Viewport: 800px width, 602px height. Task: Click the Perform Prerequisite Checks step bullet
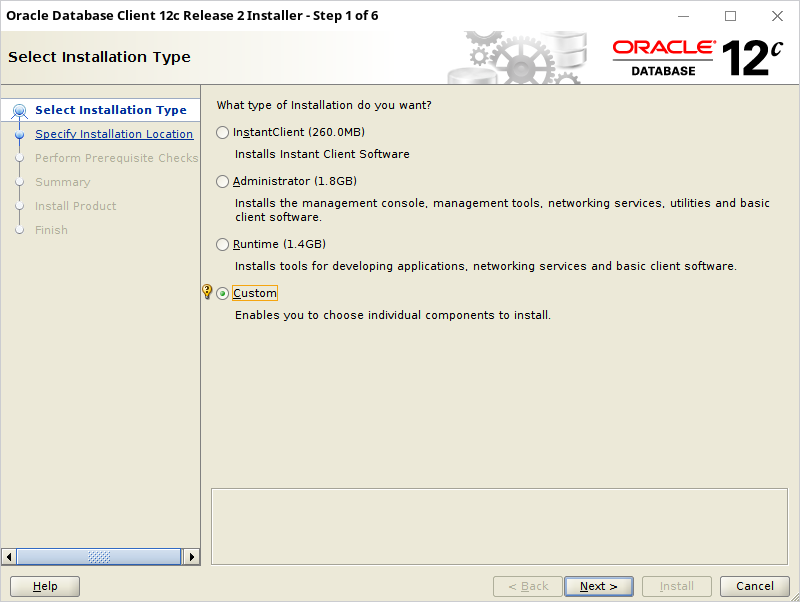click(x=19, y=158)
